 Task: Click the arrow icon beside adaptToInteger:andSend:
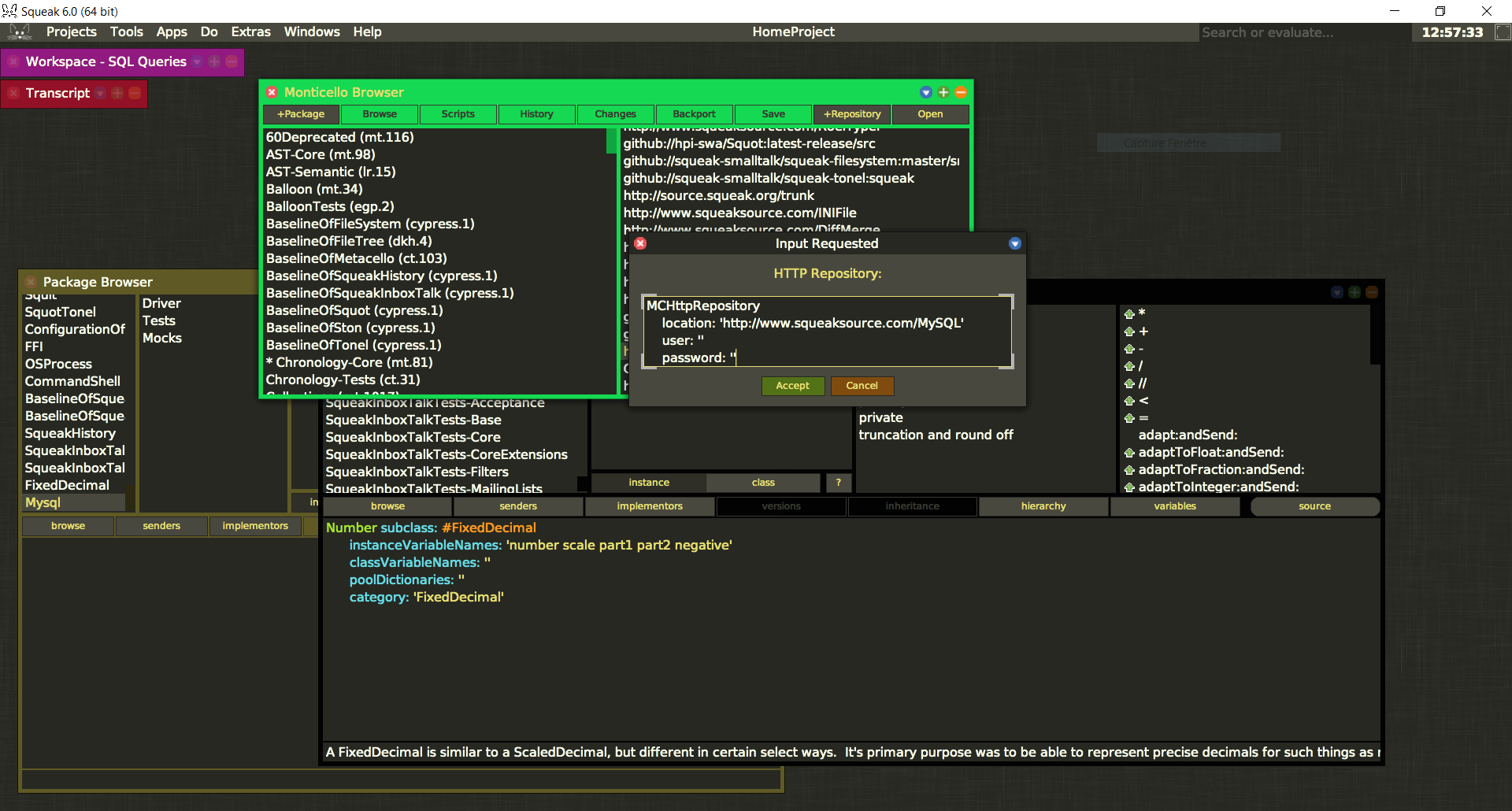pyautogui.click(x=1129, y=487)
